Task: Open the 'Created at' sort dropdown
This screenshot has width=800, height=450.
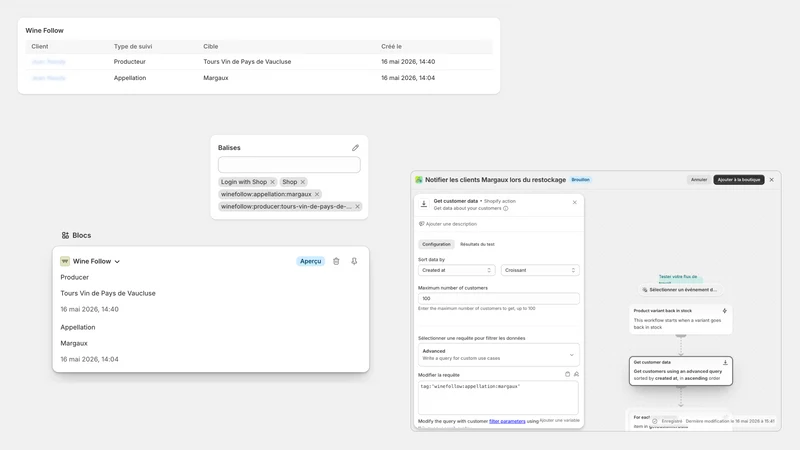Action: coord(456,270)
